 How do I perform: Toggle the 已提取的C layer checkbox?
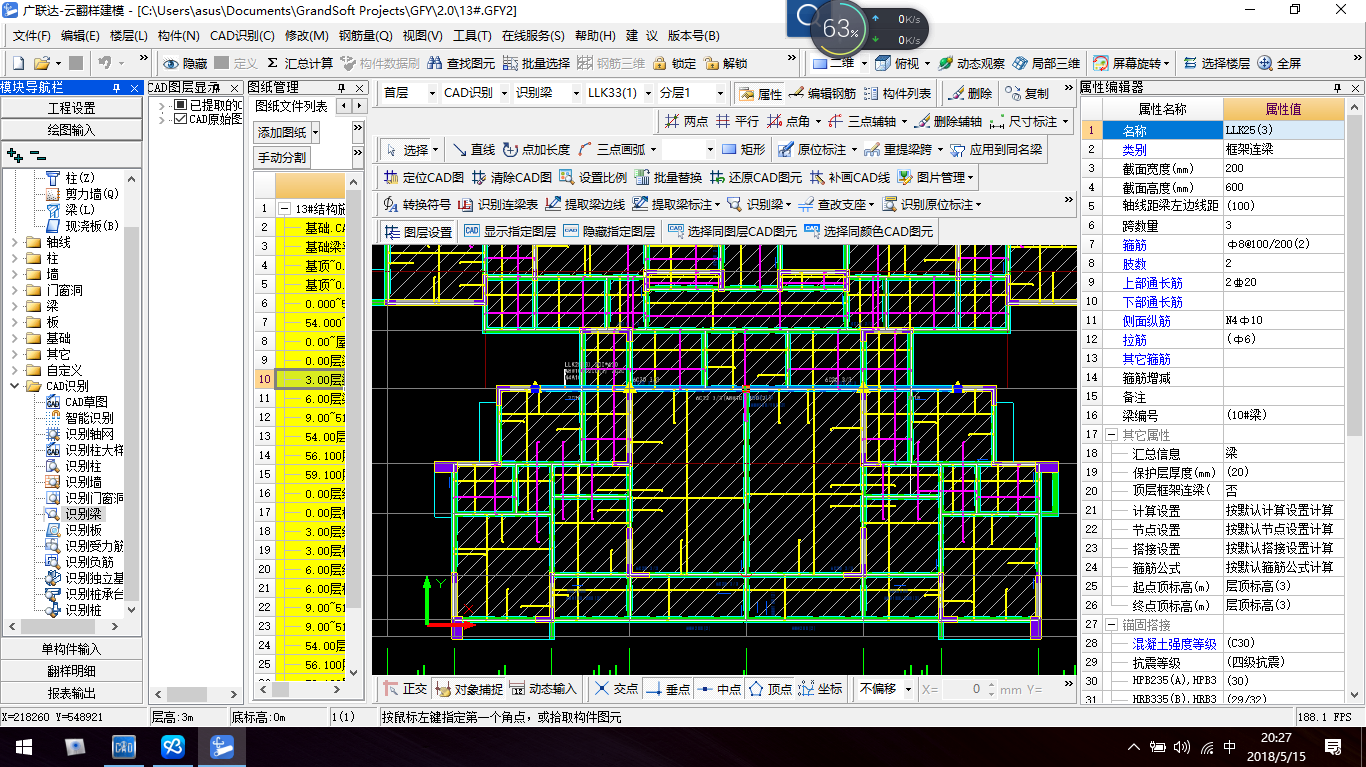coord(180,105)
